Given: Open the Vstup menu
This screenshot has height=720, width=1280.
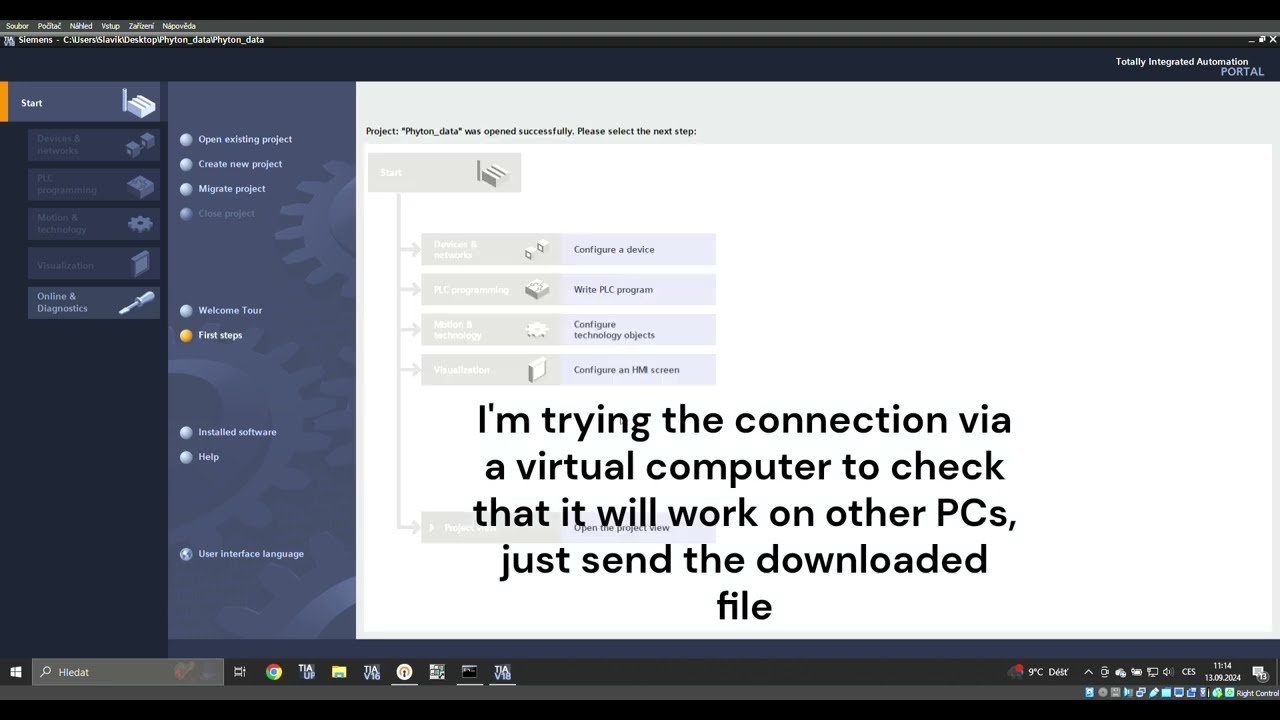Looking at the screenshot, I should pos(110,26).
